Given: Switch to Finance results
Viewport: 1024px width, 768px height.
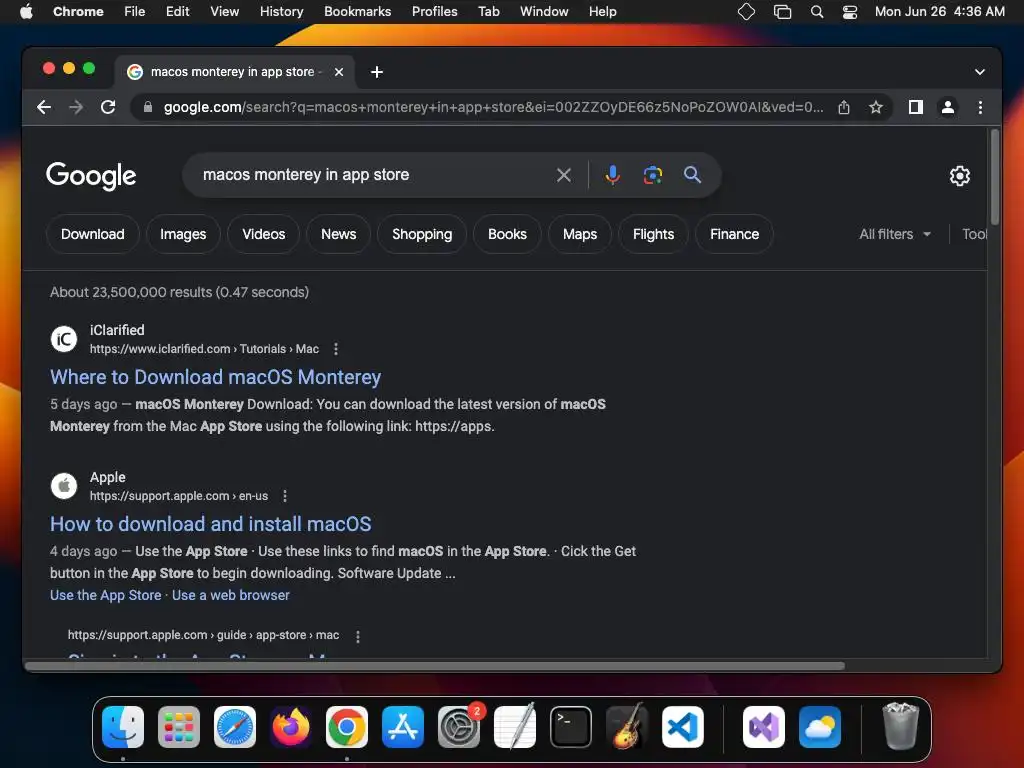Looking at the screenshot, I should pyautogui.click(x=735, y=234).
